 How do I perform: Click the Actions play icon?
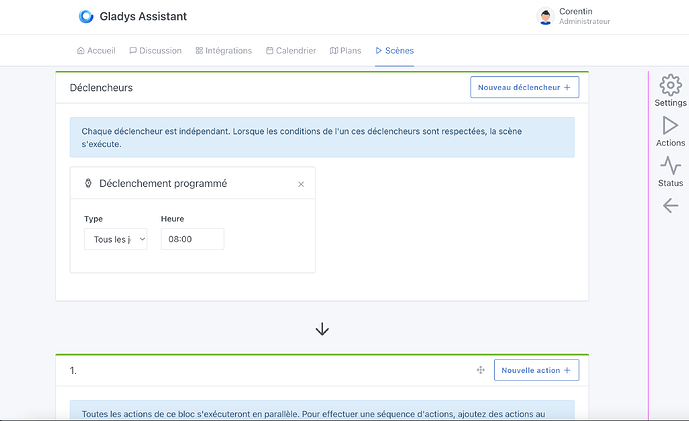(670, 126)
